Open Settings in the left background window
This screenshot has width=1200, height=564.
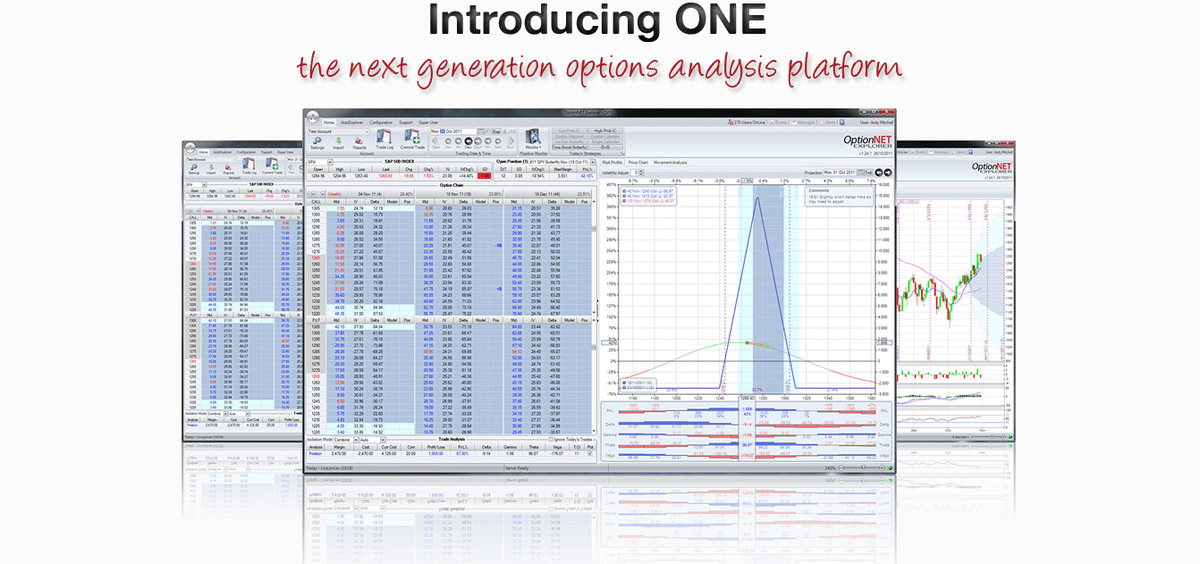click(194, 167)
